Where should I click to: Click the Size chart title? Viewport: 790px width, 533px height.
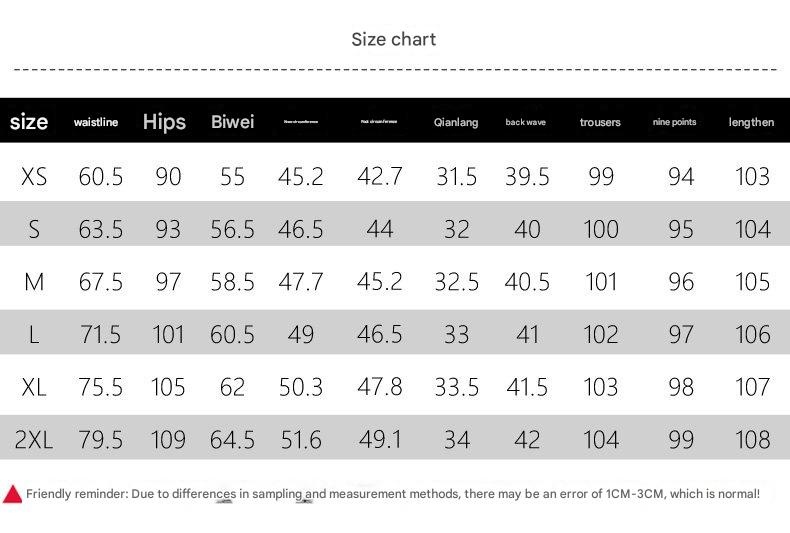coord(394,39)
